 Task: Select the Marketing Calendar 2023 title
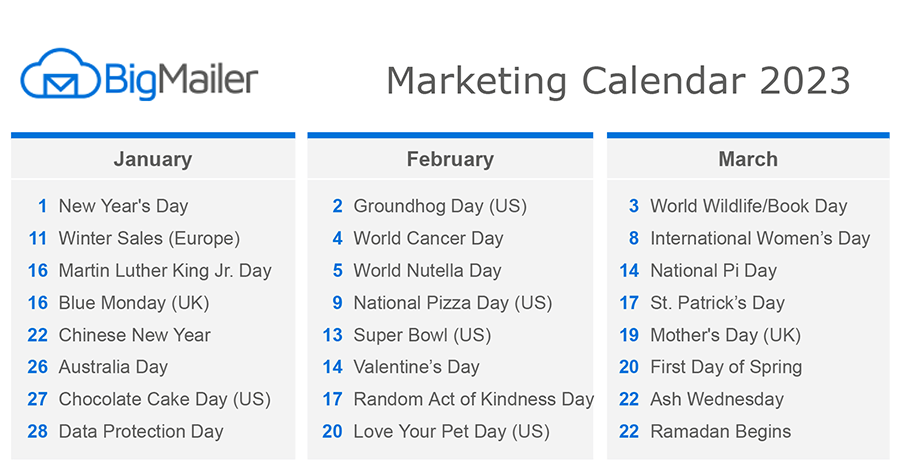[x=618, y=80]
